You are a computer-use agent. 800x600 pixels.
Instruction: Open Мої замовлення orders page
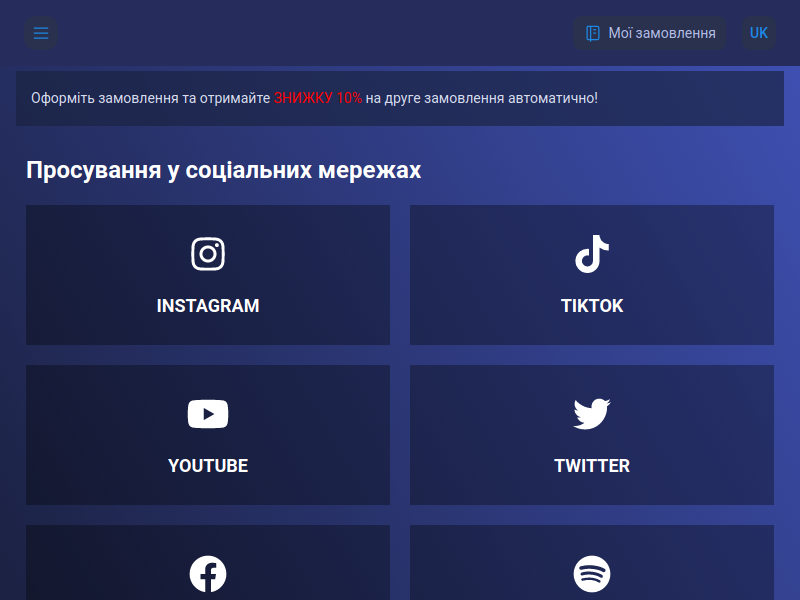(649, 33)
